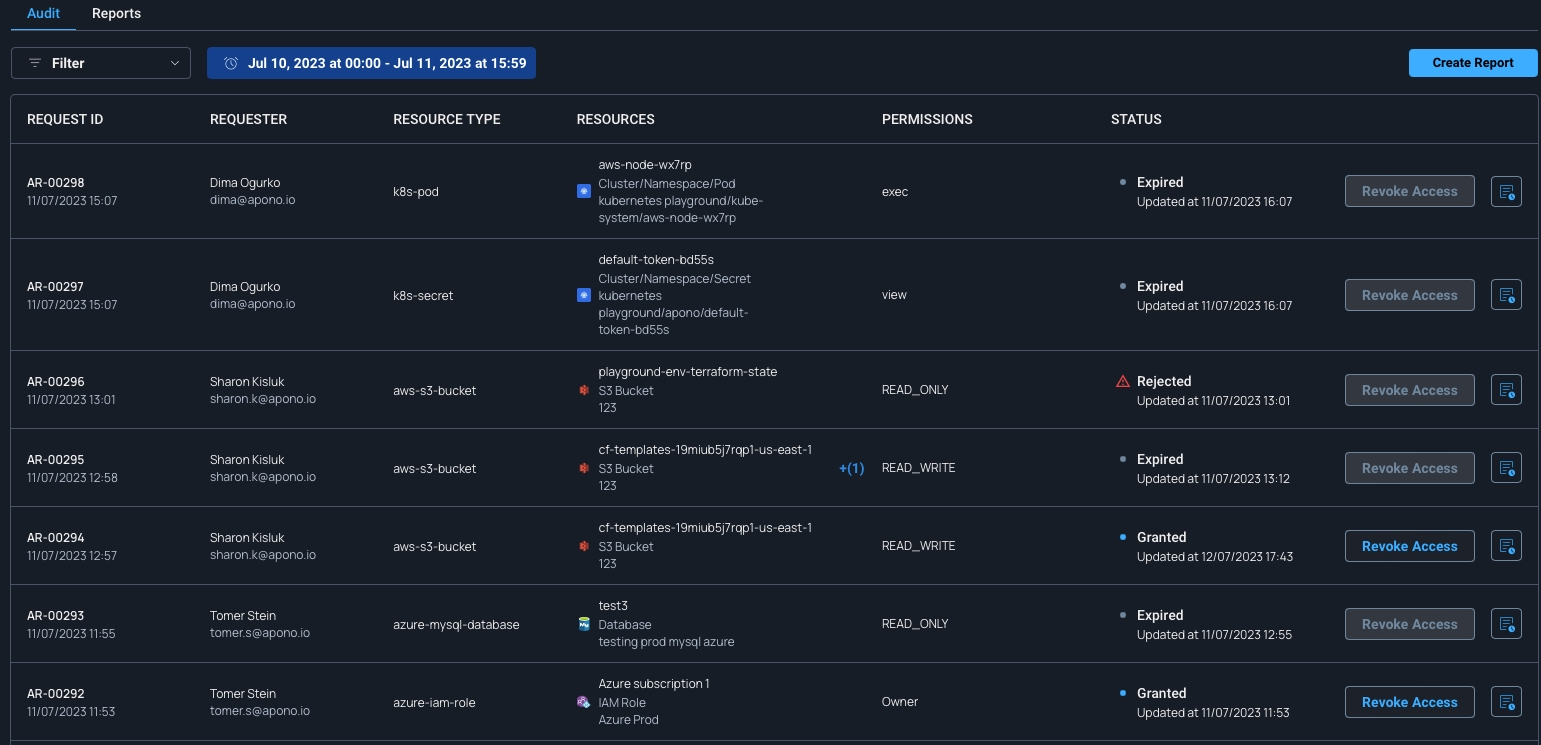Open details icon for request AR-00292
This screenshot has width=1541, height=745.
point(1506,702)
